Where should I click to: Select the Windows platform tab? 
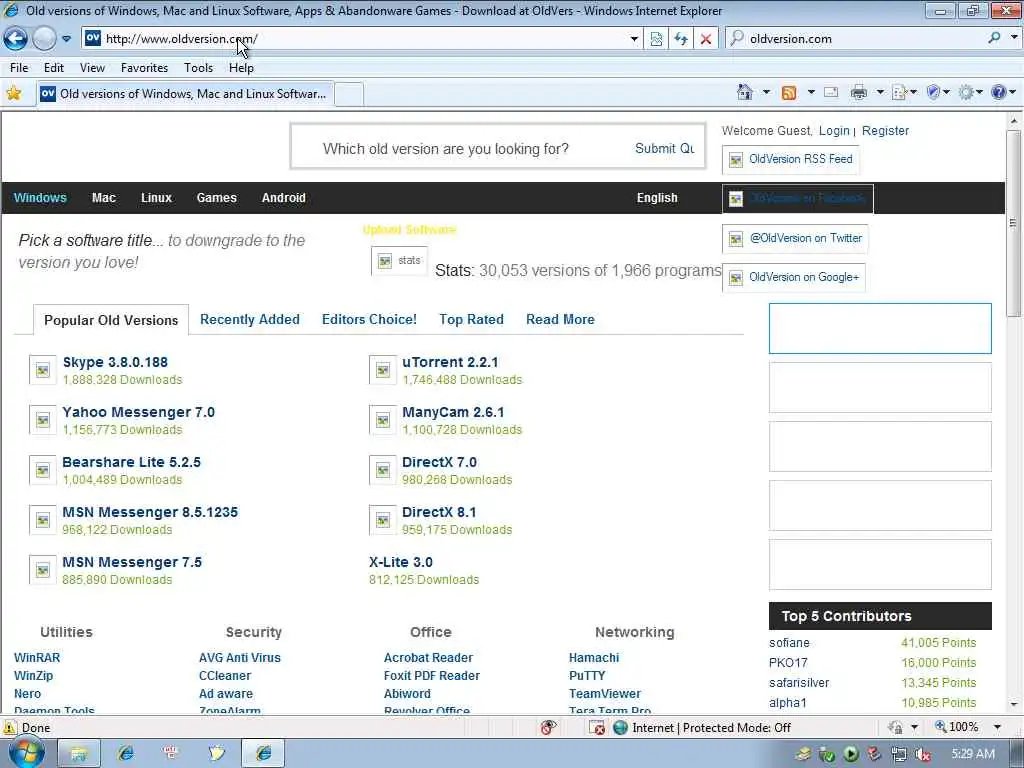click(40, 198)
